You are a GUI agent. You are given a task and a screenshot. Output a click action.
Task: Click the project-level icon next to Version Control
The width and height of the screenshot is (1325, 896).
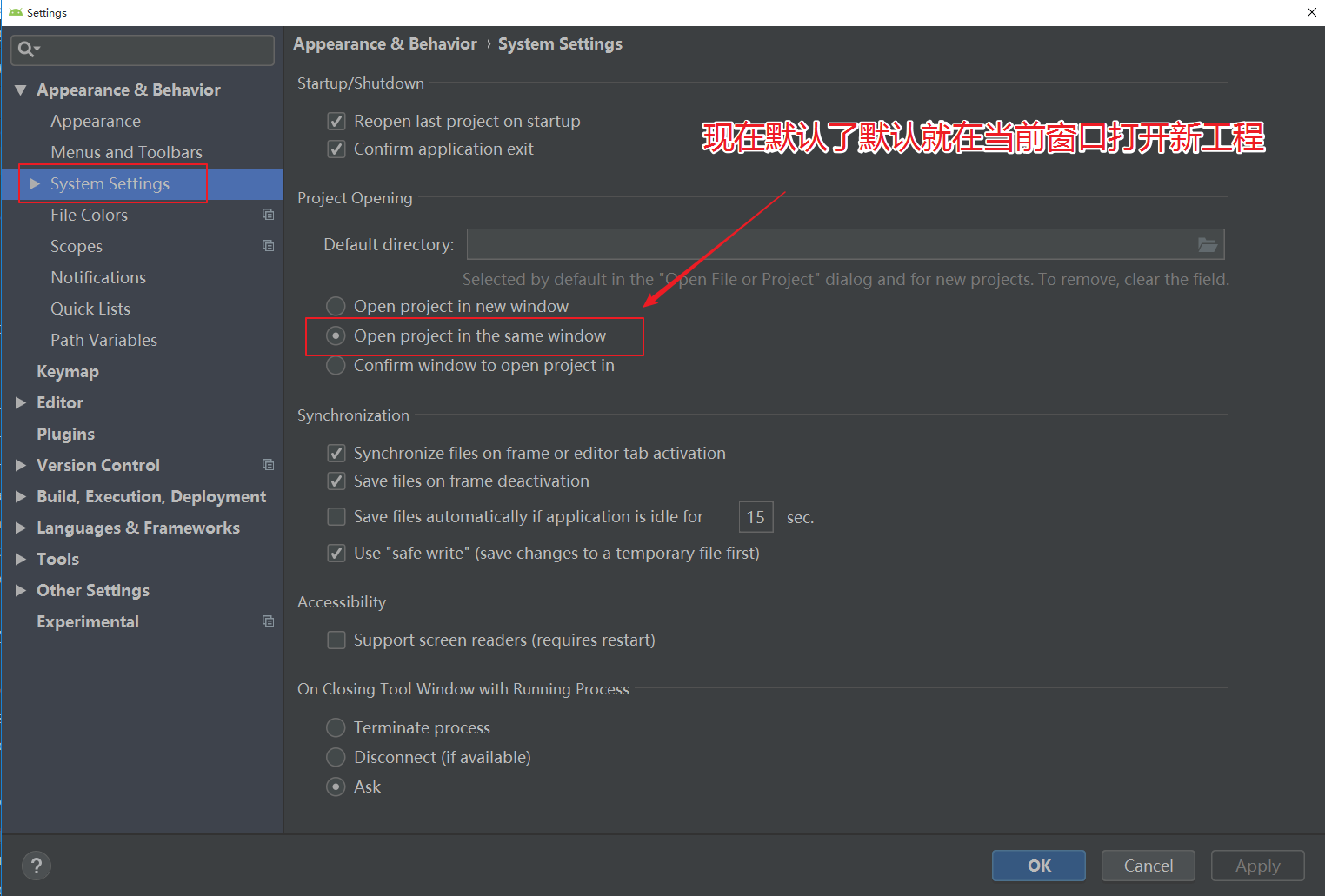tap(268, 465)
